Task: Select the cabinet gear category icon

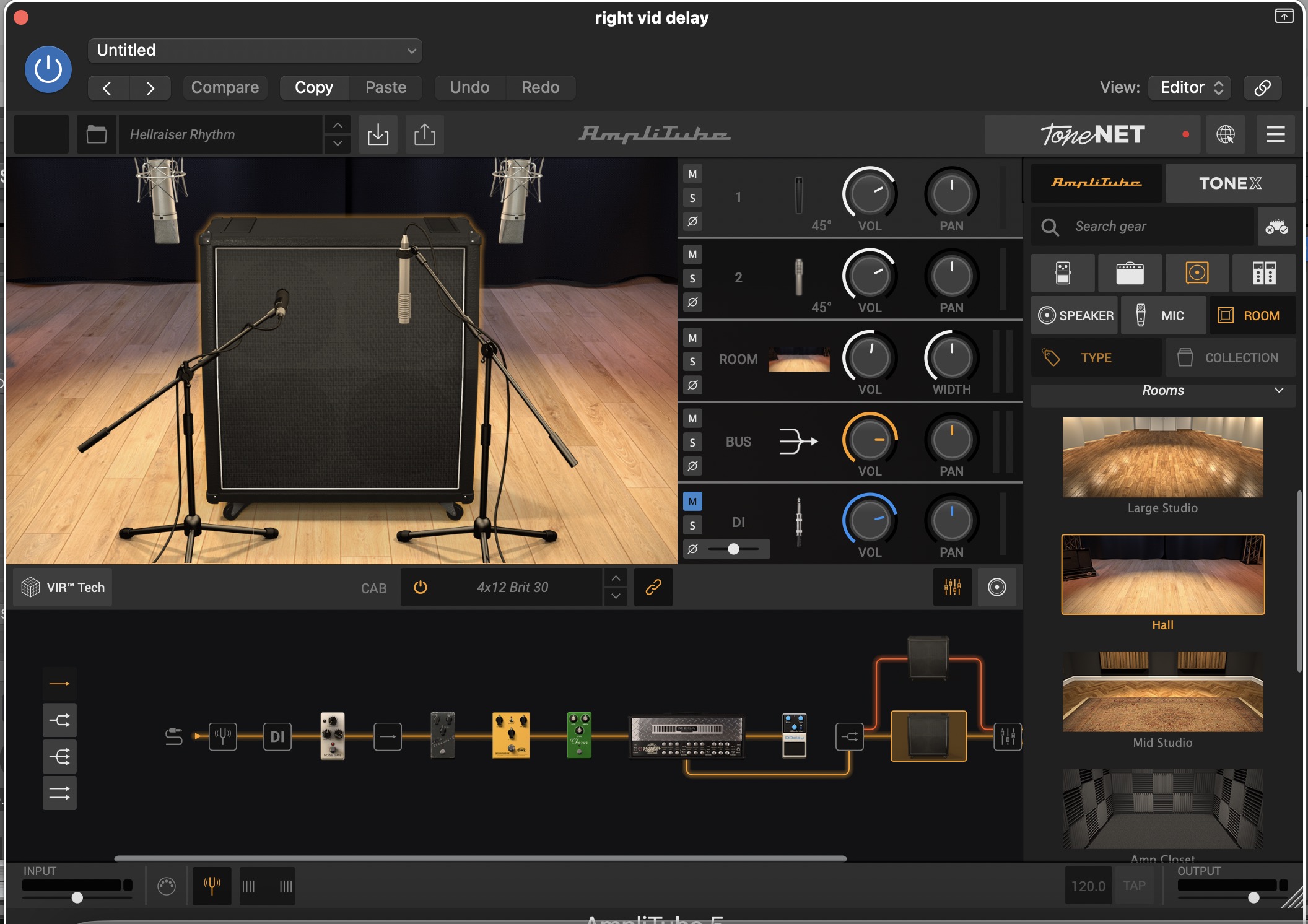Action: click(1197, 273)
